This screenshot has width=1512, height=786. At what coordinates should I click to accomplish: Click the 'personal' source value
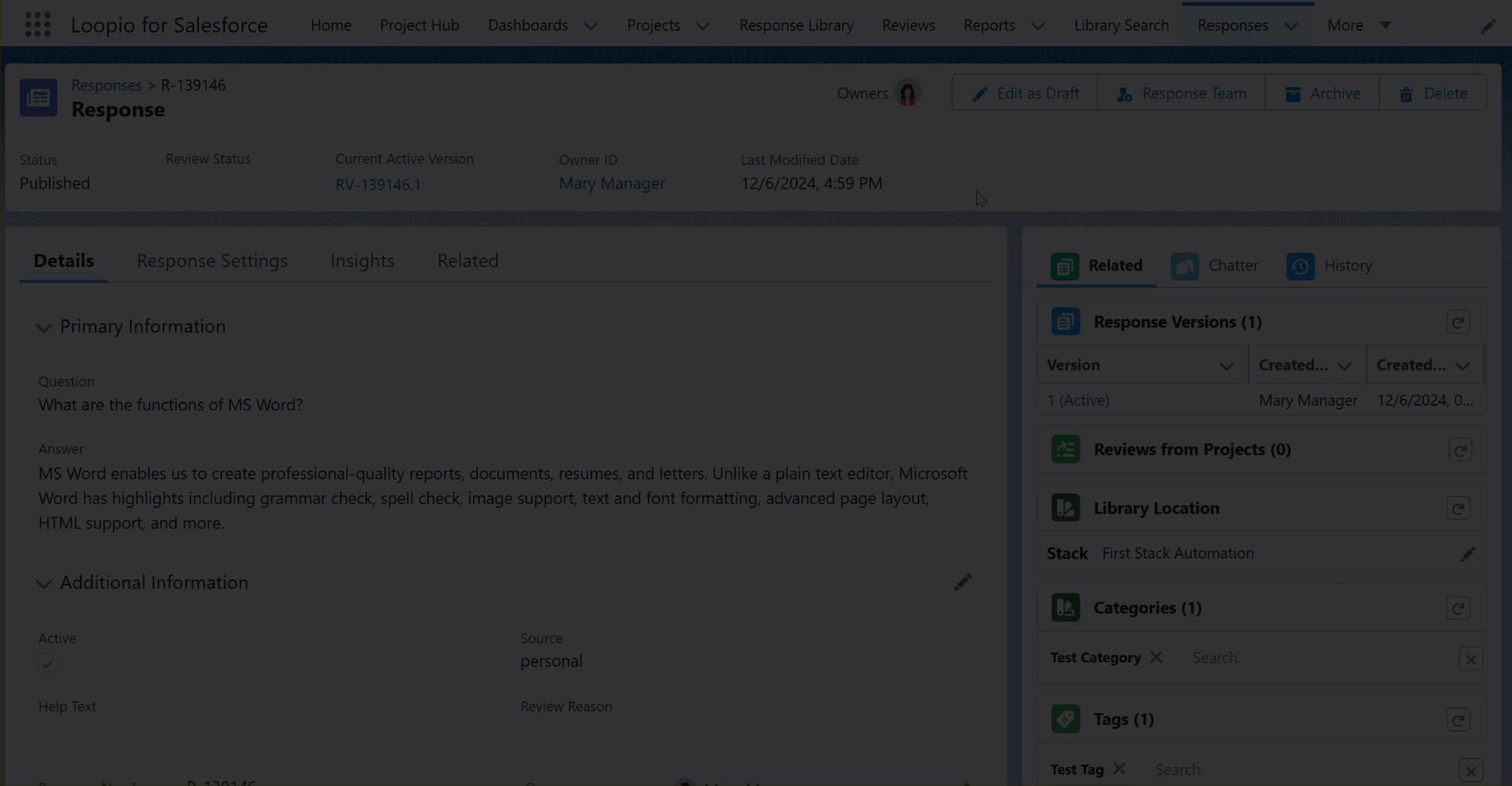pos(551,662)
